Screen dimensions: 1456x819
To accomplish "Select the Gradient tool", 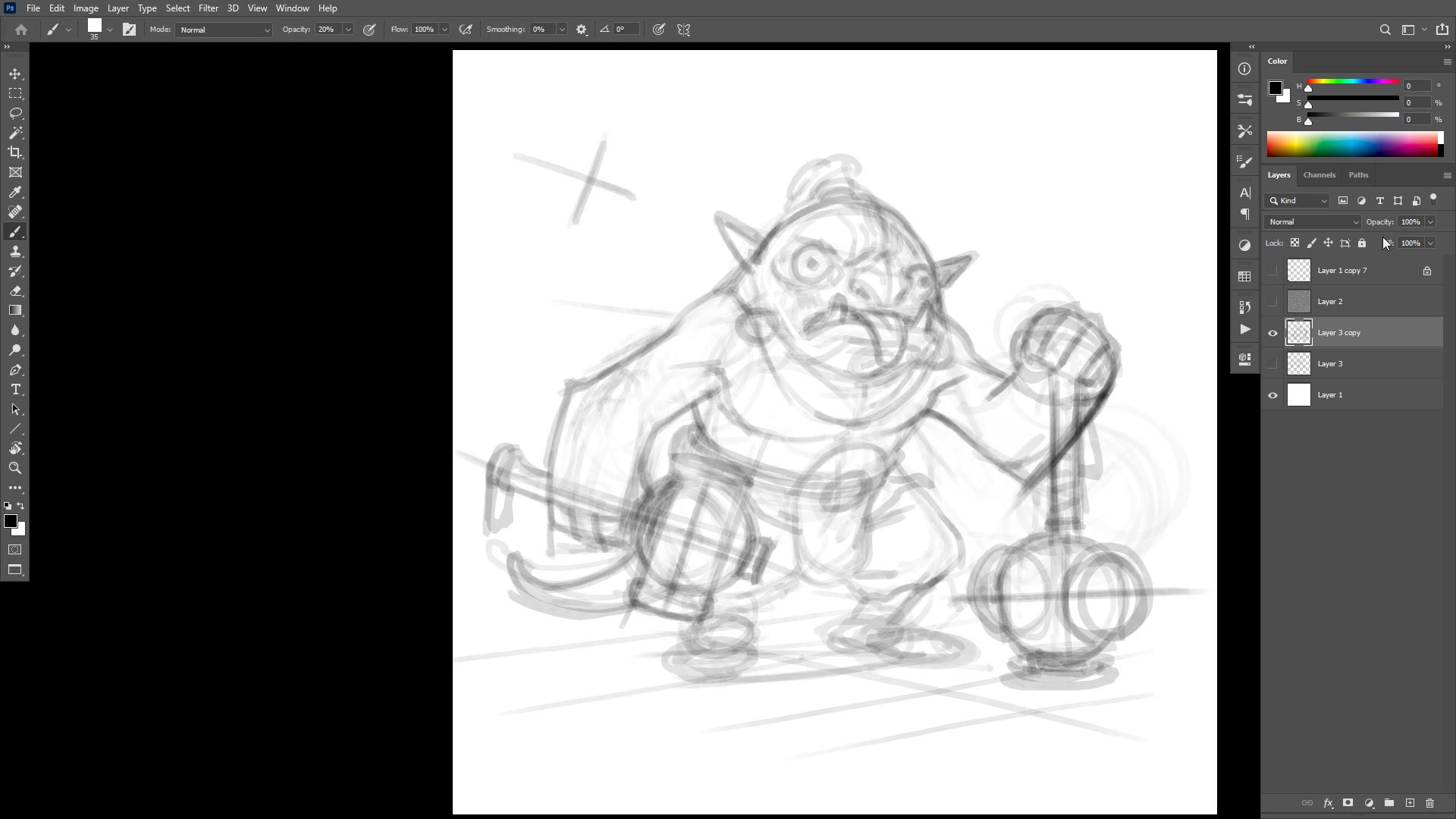I will point(15,310).
